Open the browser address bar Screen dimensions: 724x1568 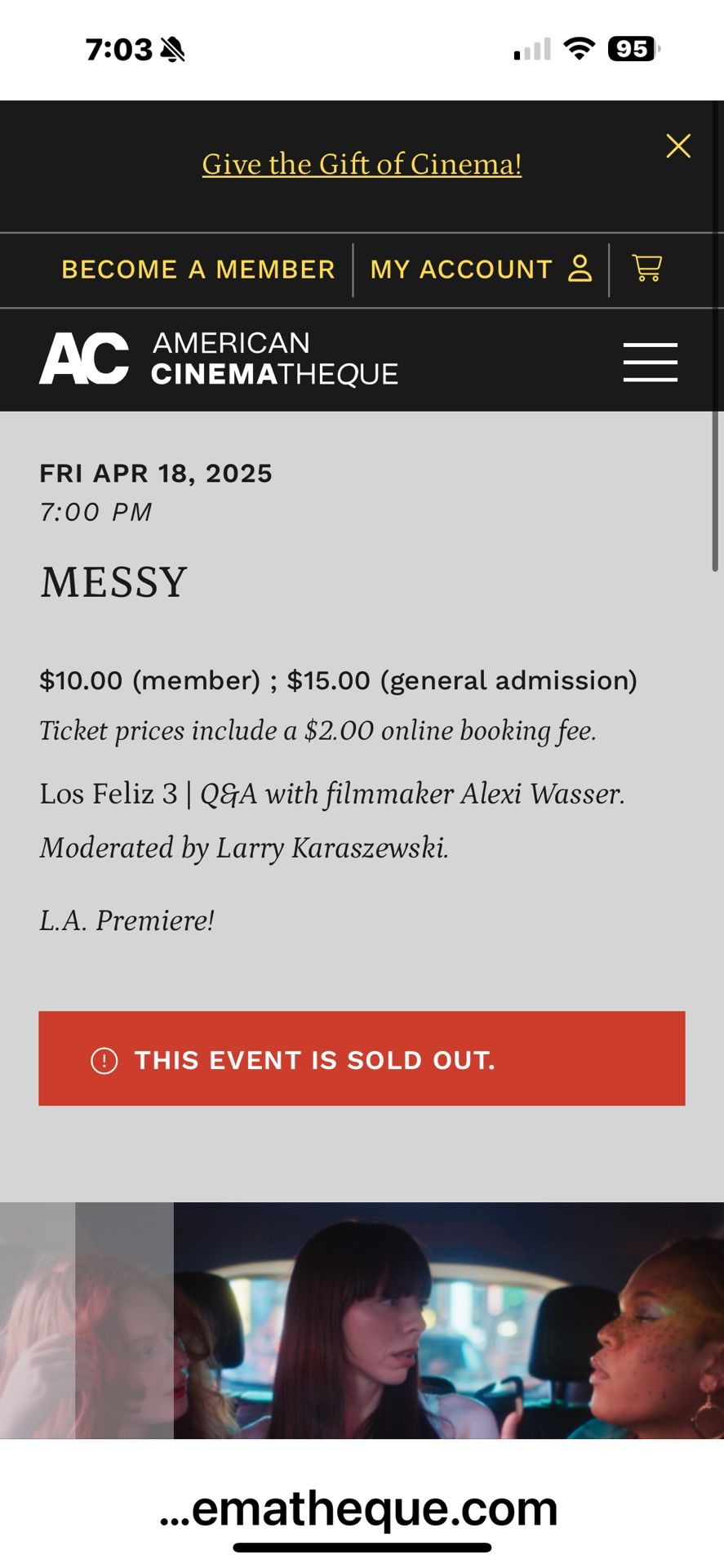tap(362, 1509)
